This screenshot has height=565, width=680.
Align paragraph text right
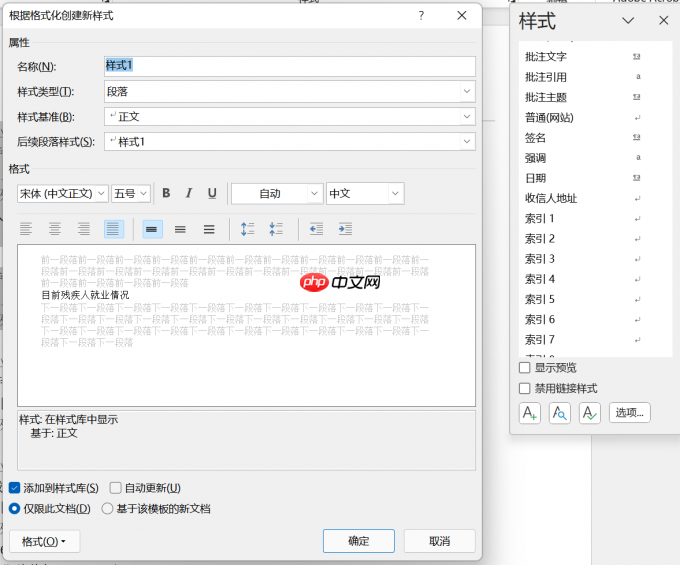[84, 229]
